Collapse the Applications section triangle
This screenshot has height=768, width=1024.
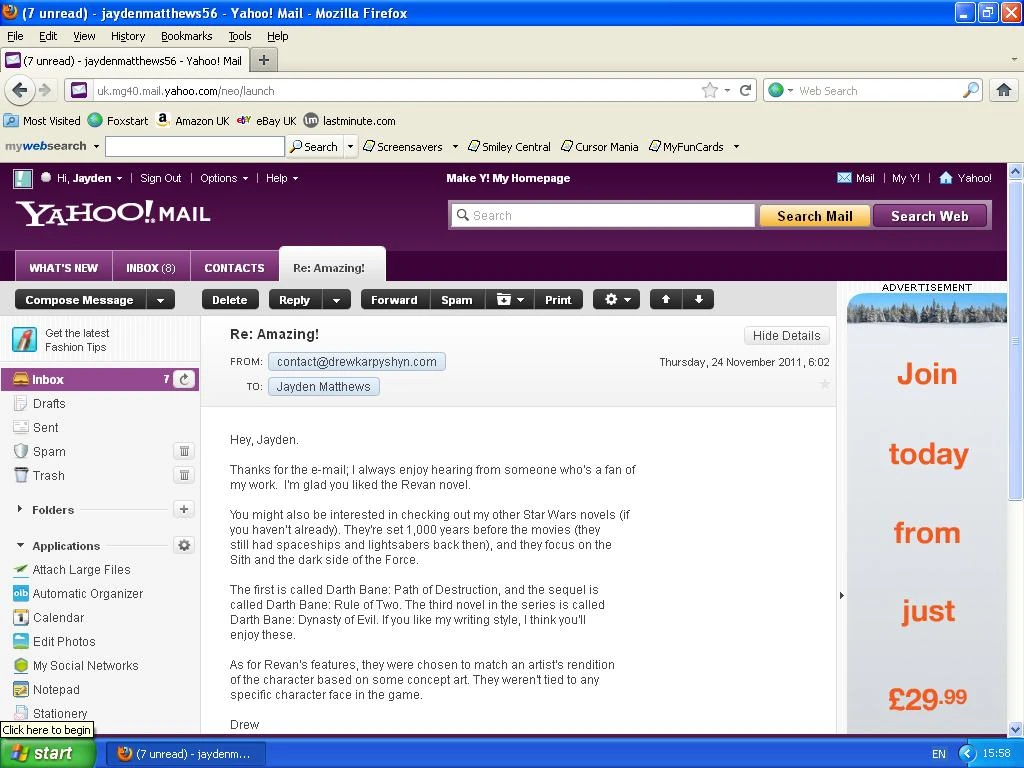[20, 545]
